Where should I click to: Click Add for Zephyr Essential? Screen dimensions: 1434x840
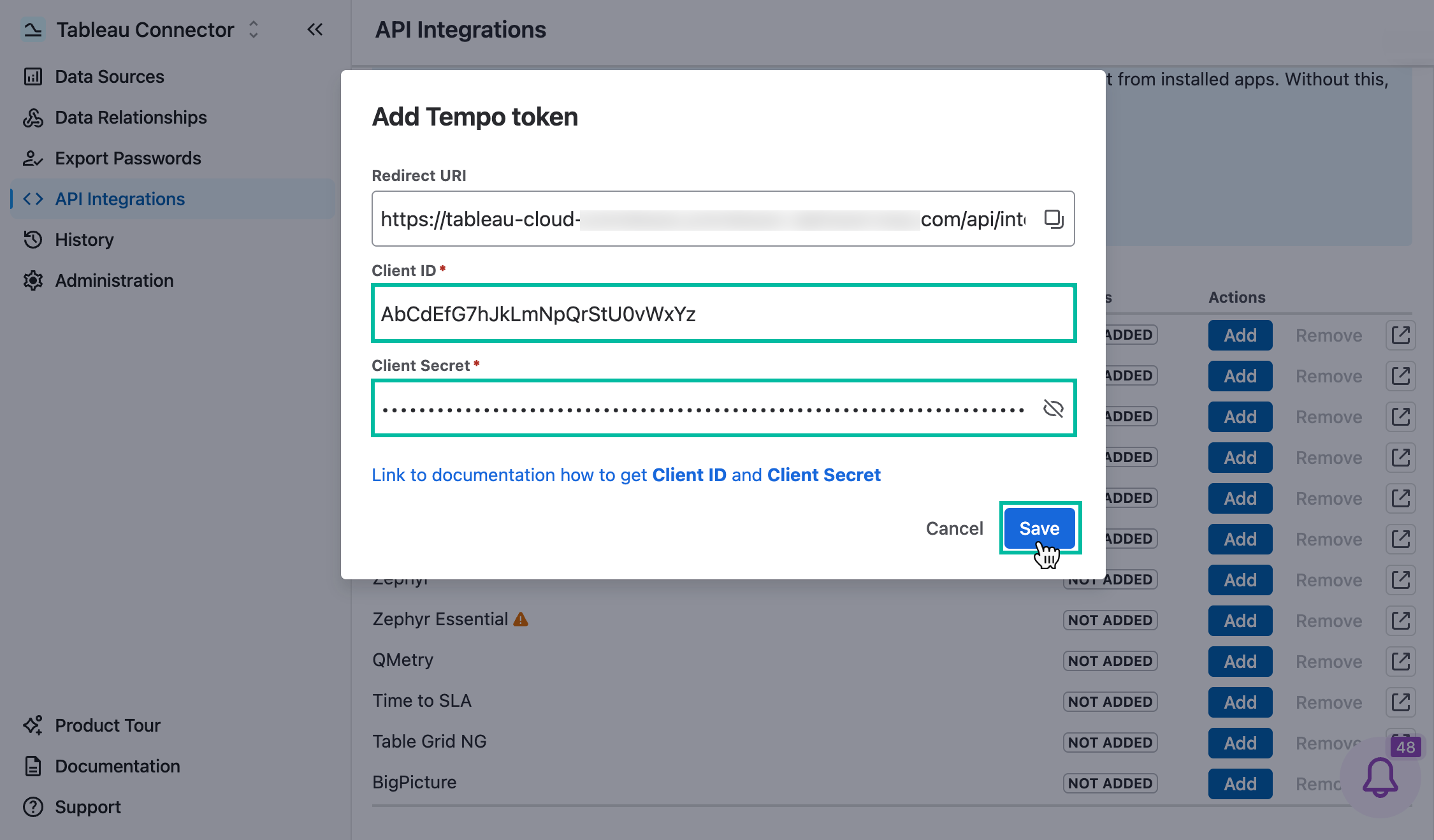pos(1240,621)
